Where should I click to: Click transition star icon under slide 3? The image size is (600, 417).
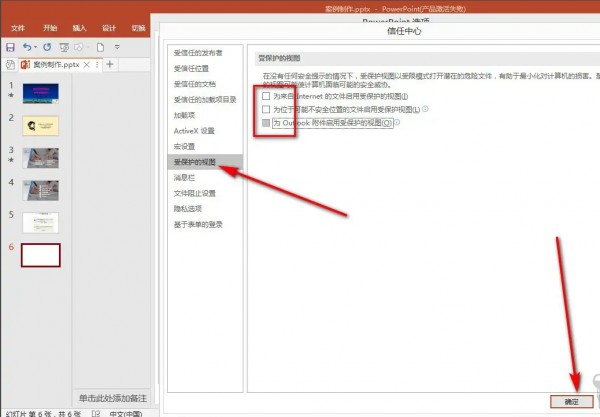click(x=11, y=160)
